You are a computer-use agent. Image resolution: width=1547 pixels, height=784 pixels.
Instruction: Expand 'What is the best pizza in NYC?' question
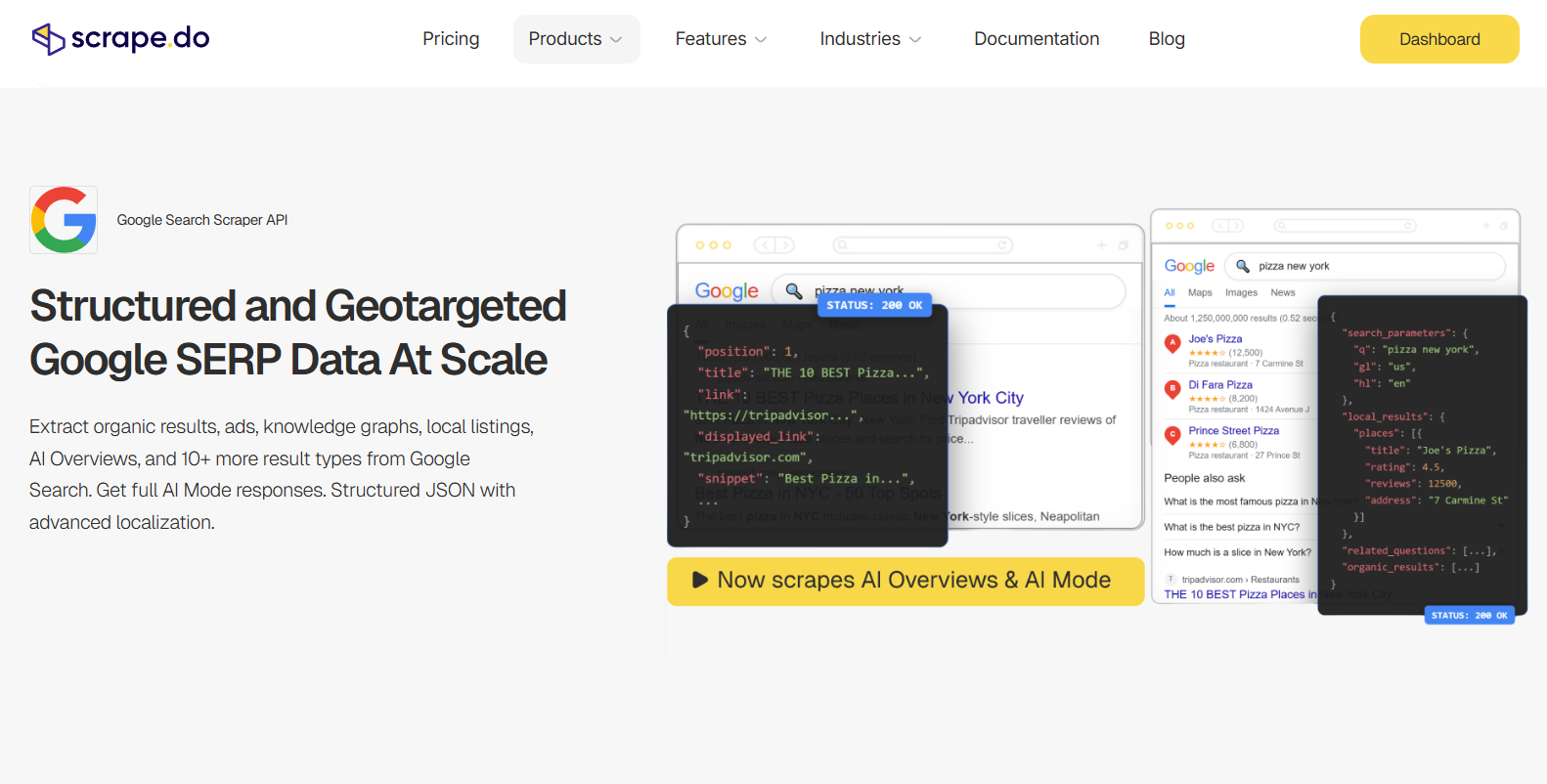[x=1232, y=527]
